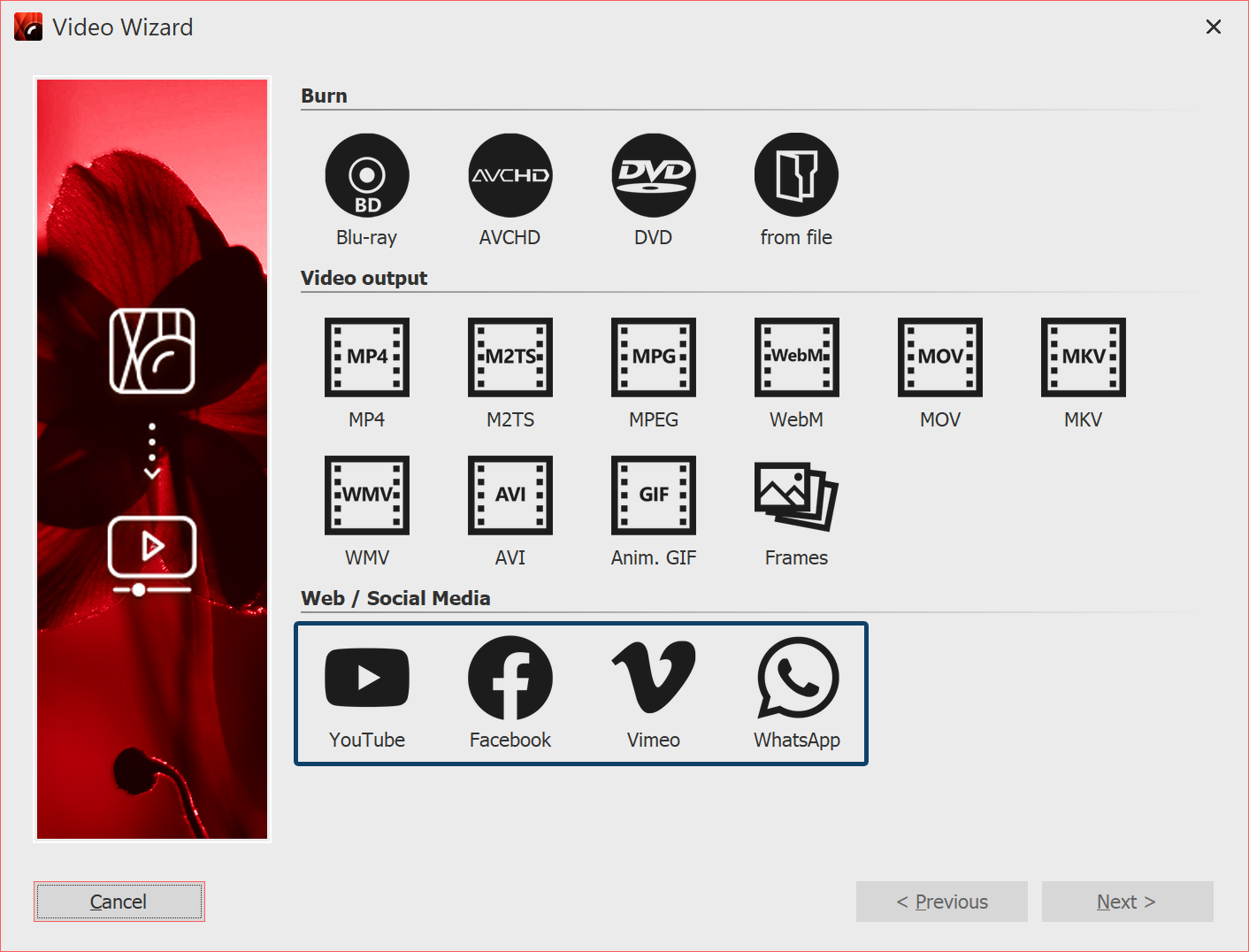This screenshot has height=952, width=1249.
Task: Choose the MKV format icon
Action: tap(1083, 357)
